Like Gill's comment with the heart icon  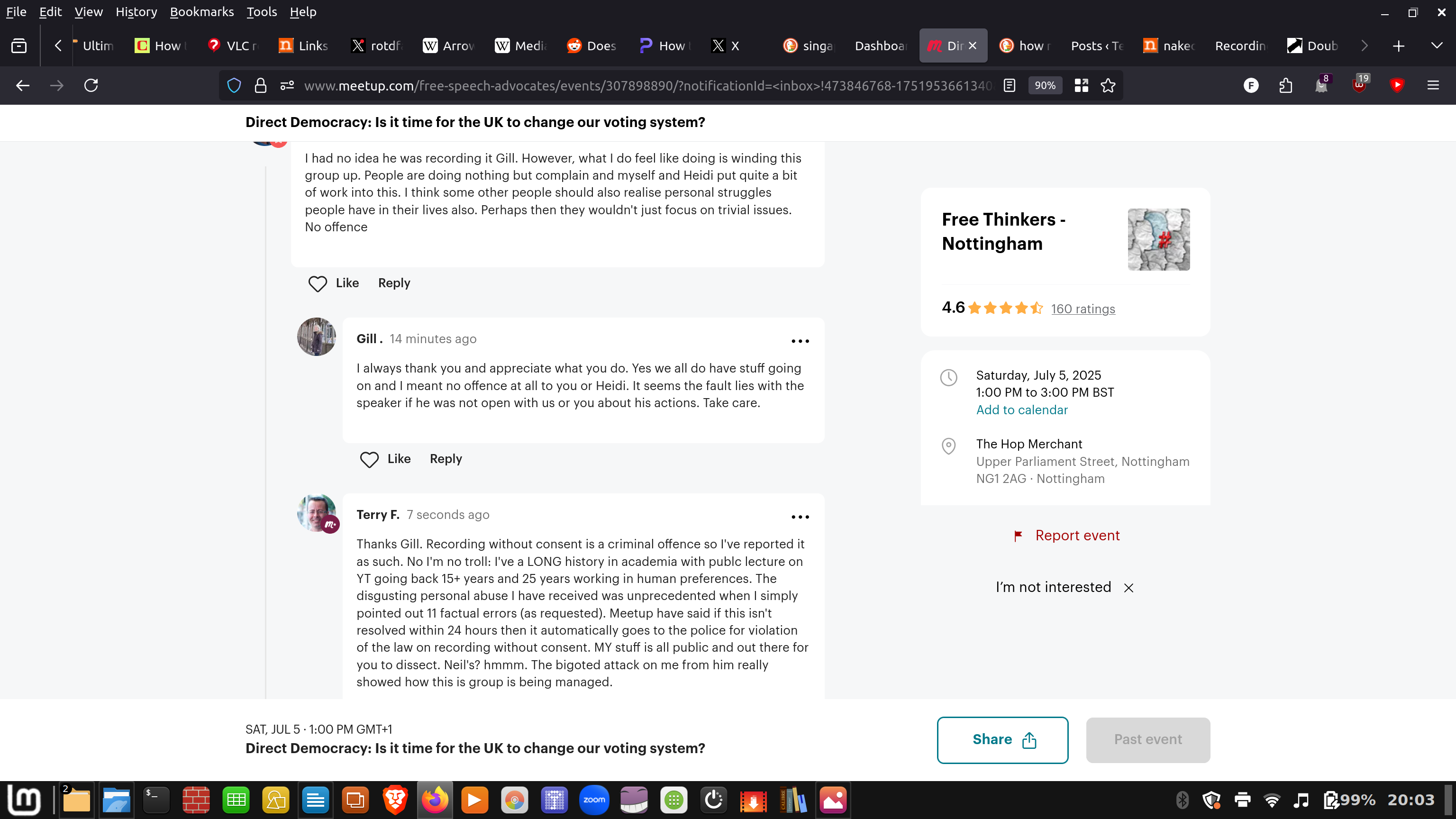coord(369,460)
